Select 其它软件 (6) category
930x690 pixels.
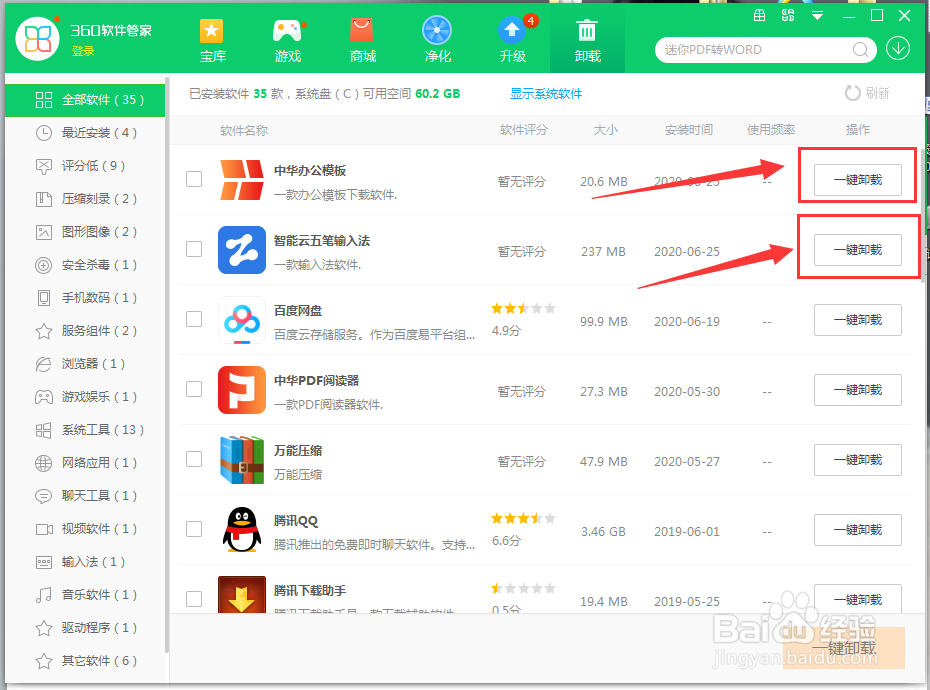(x=85, y=661)
